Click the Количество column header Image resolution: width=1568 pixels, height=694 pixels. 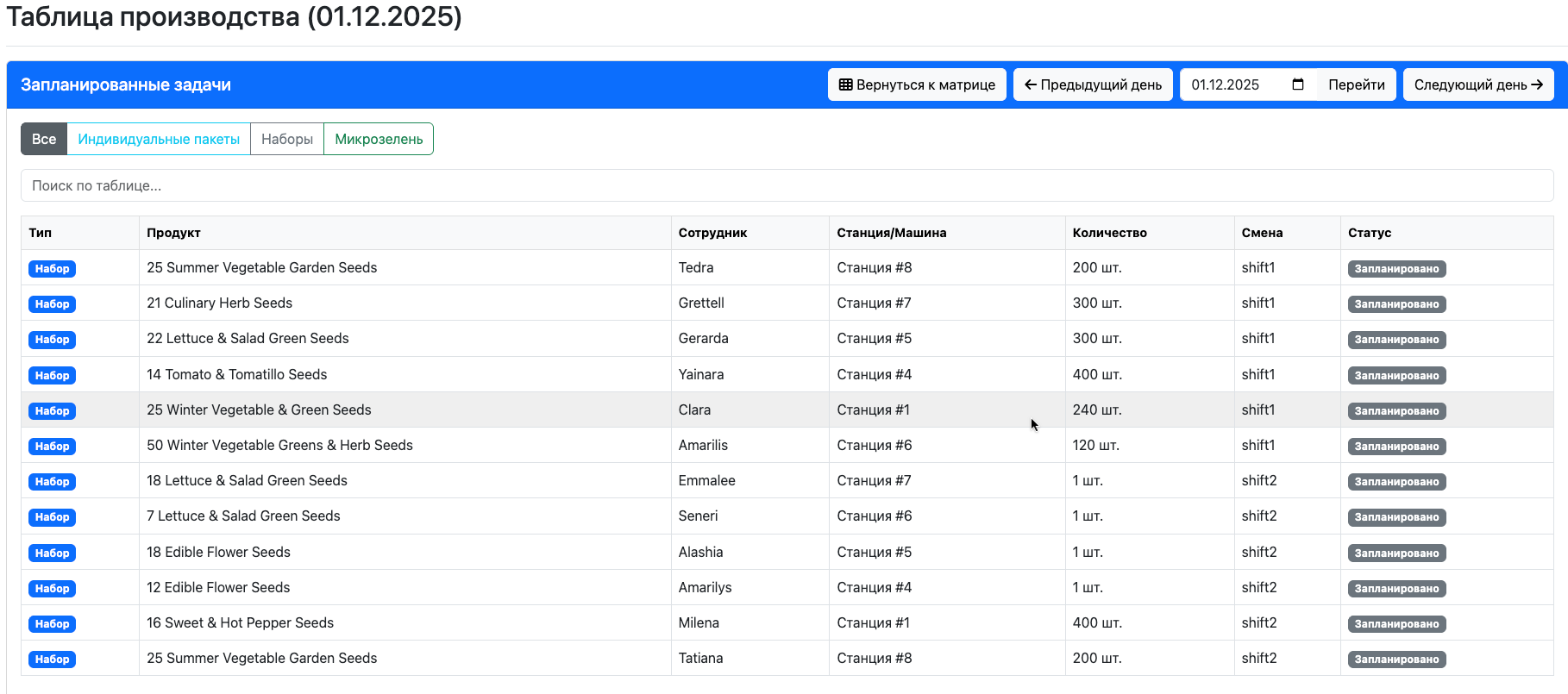(x=1109, y=233)
